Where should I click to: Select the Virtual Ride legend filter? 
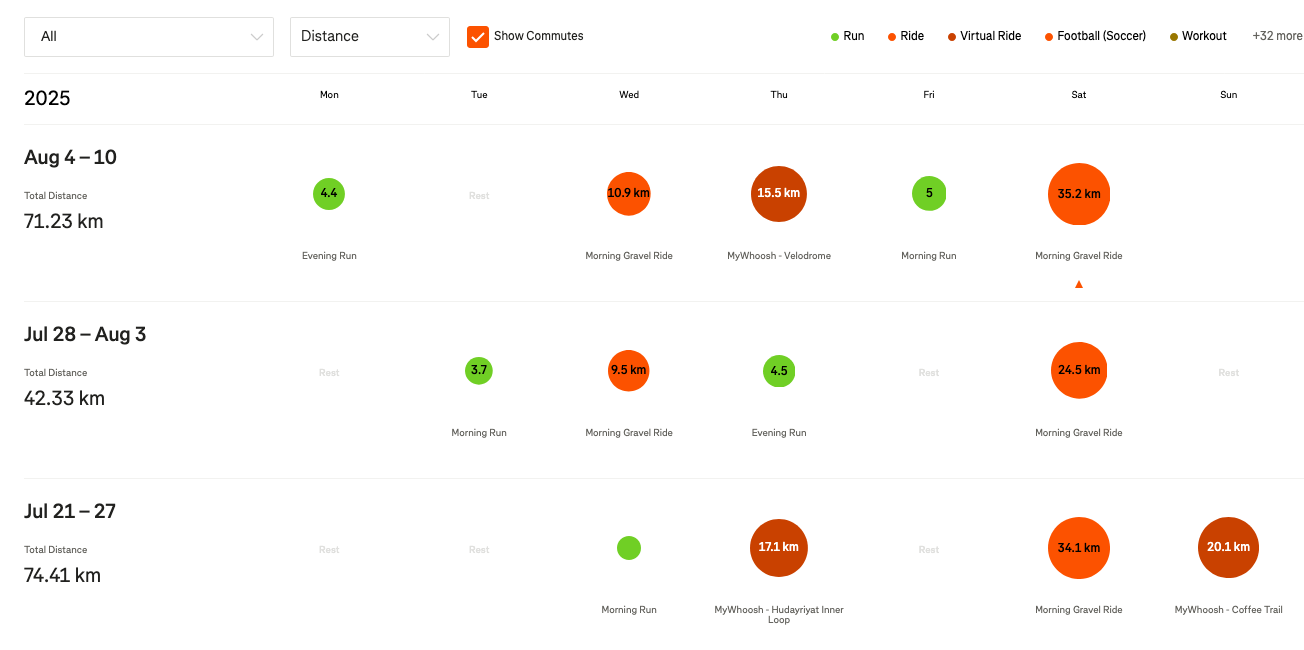[983, 36]
